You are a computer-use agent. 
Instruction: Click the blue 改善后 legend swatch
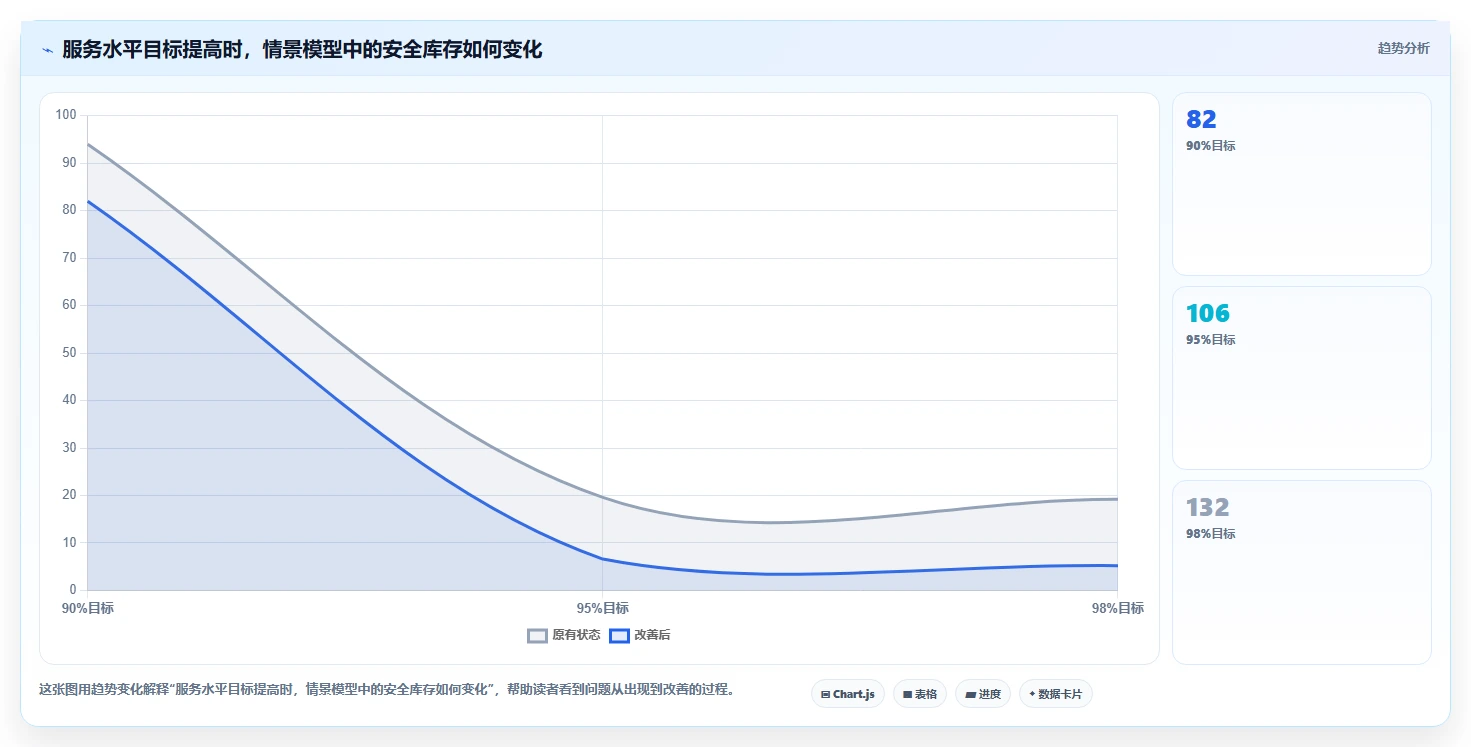click(619, 636)
